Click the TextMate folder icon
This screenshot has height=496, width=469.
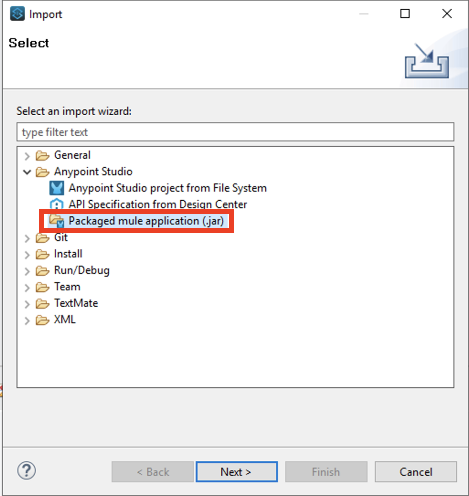click(42, 304)
